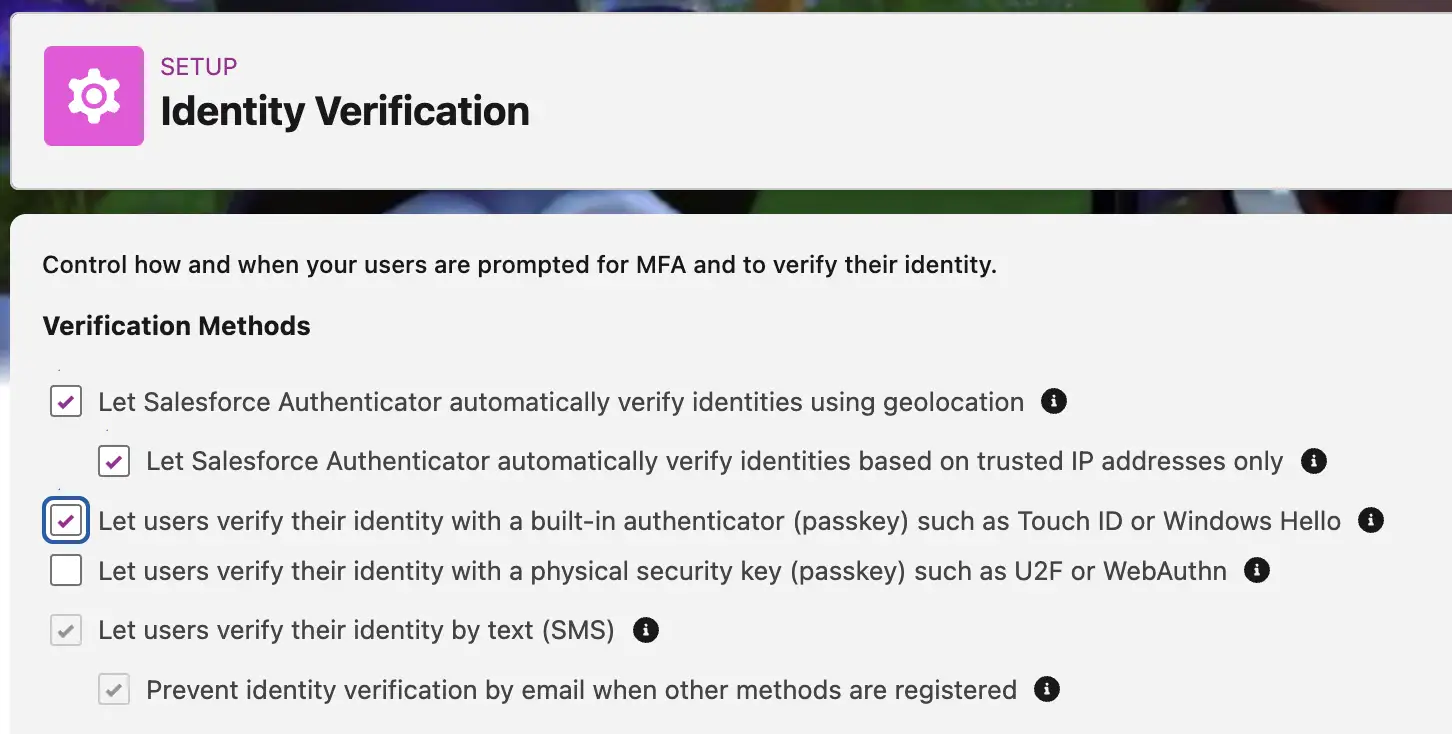Click the 'Control how and when' description text

tap(520, 266)
